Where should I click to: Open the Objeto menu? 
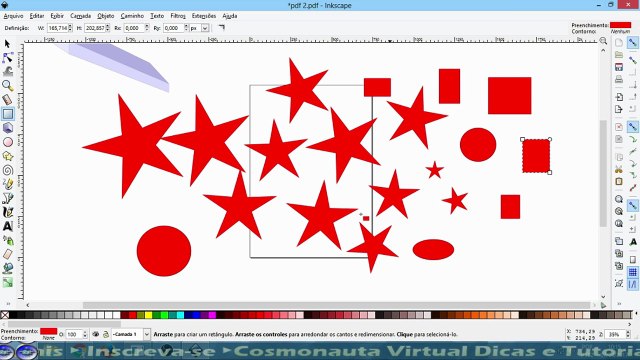pos(106,16)
